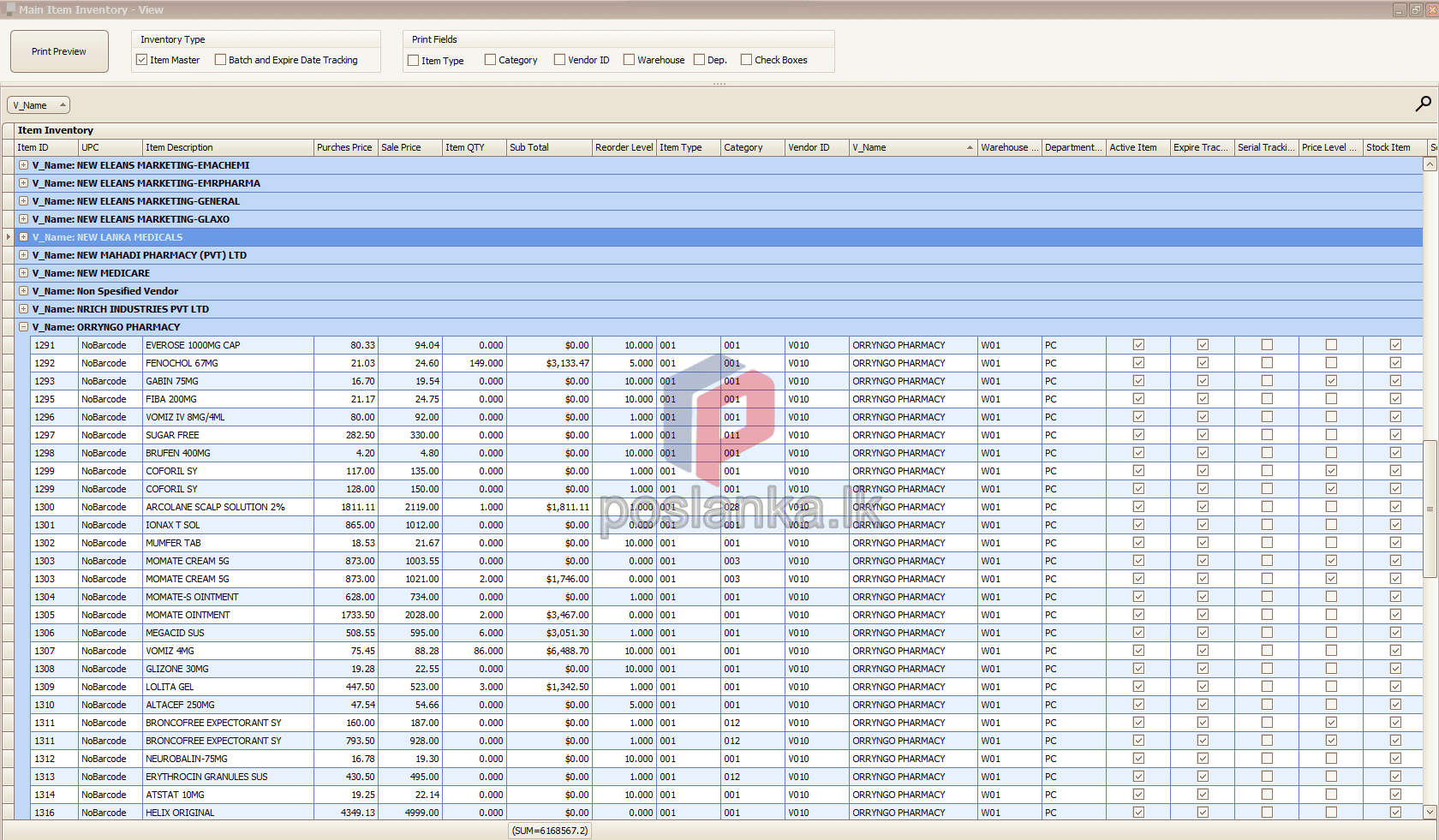The image size is (1439, 840).
Task: Click the vertical scrollbar down arrow
Action: [x=1430, y=812]
